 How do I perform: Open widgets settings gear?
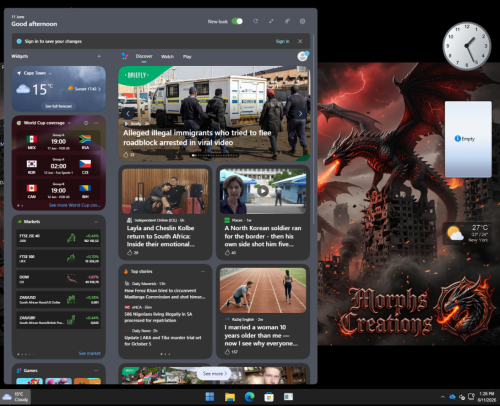(x=302, y=21)
